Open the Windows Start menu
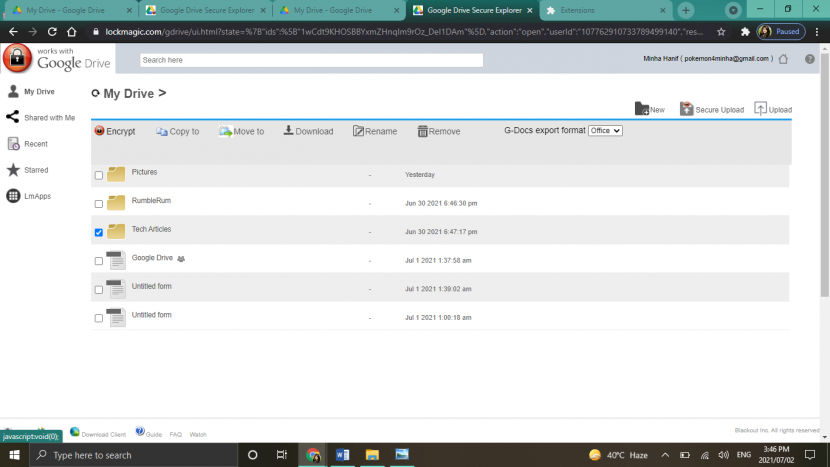Screen dimensions: 830x467 pyautogui.click(x=14, y=455)
